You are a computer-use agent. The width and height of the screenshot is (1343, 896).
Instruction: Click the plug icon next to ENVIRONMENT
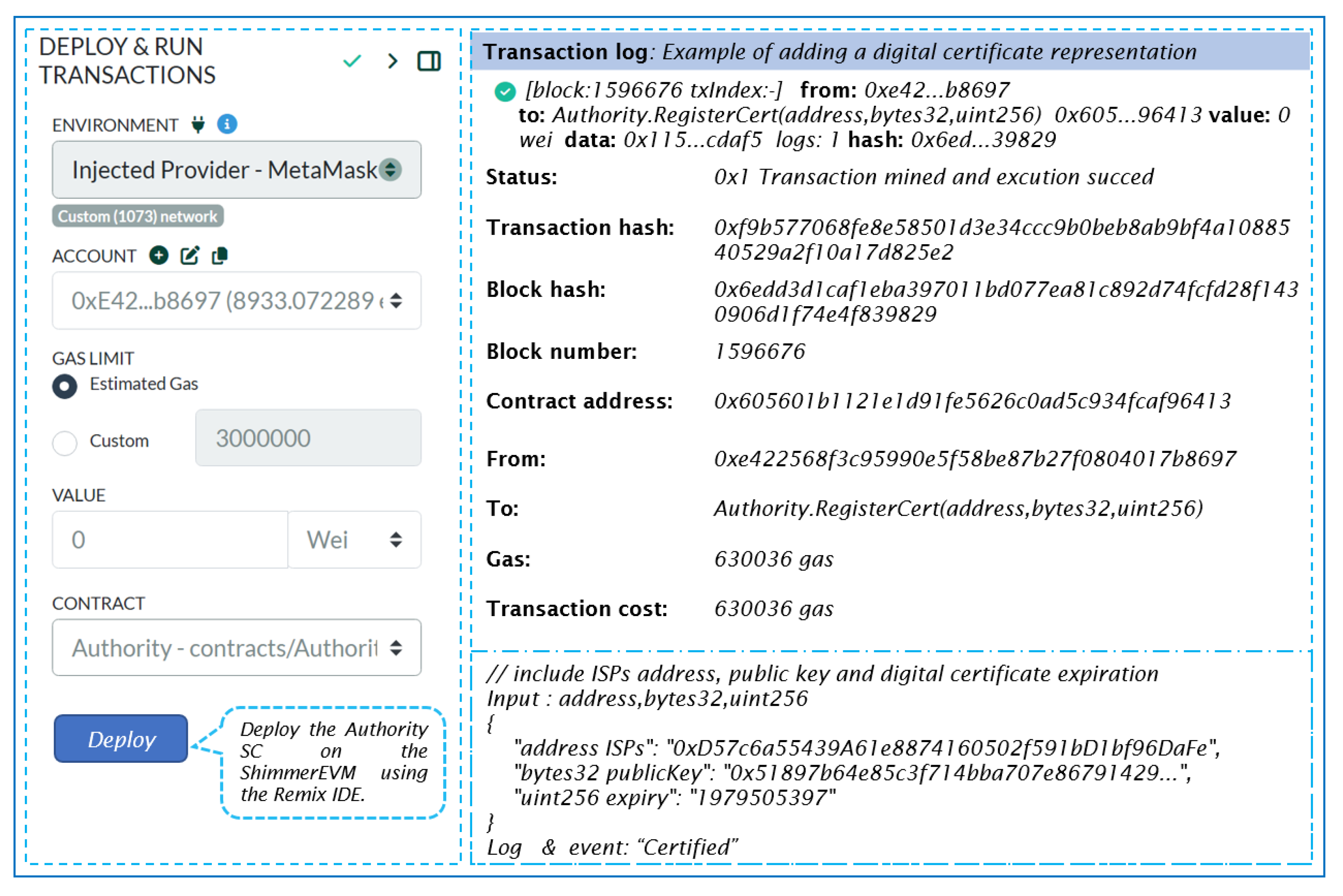coord(197,125)
